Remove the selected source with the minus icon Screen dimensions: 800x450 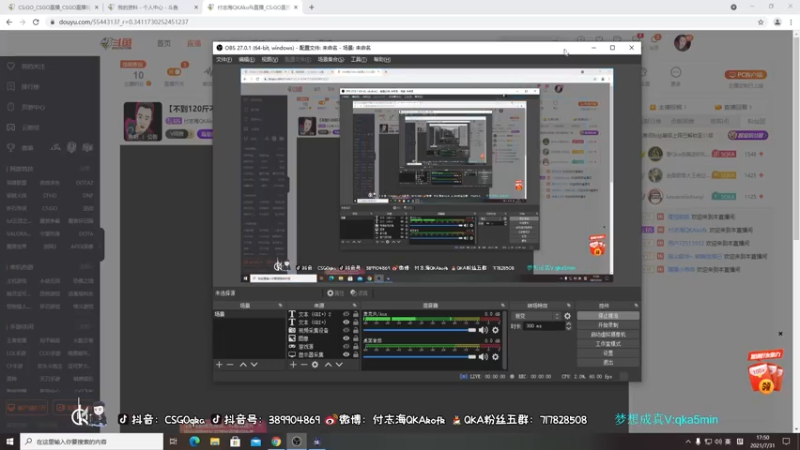(304, 365)
